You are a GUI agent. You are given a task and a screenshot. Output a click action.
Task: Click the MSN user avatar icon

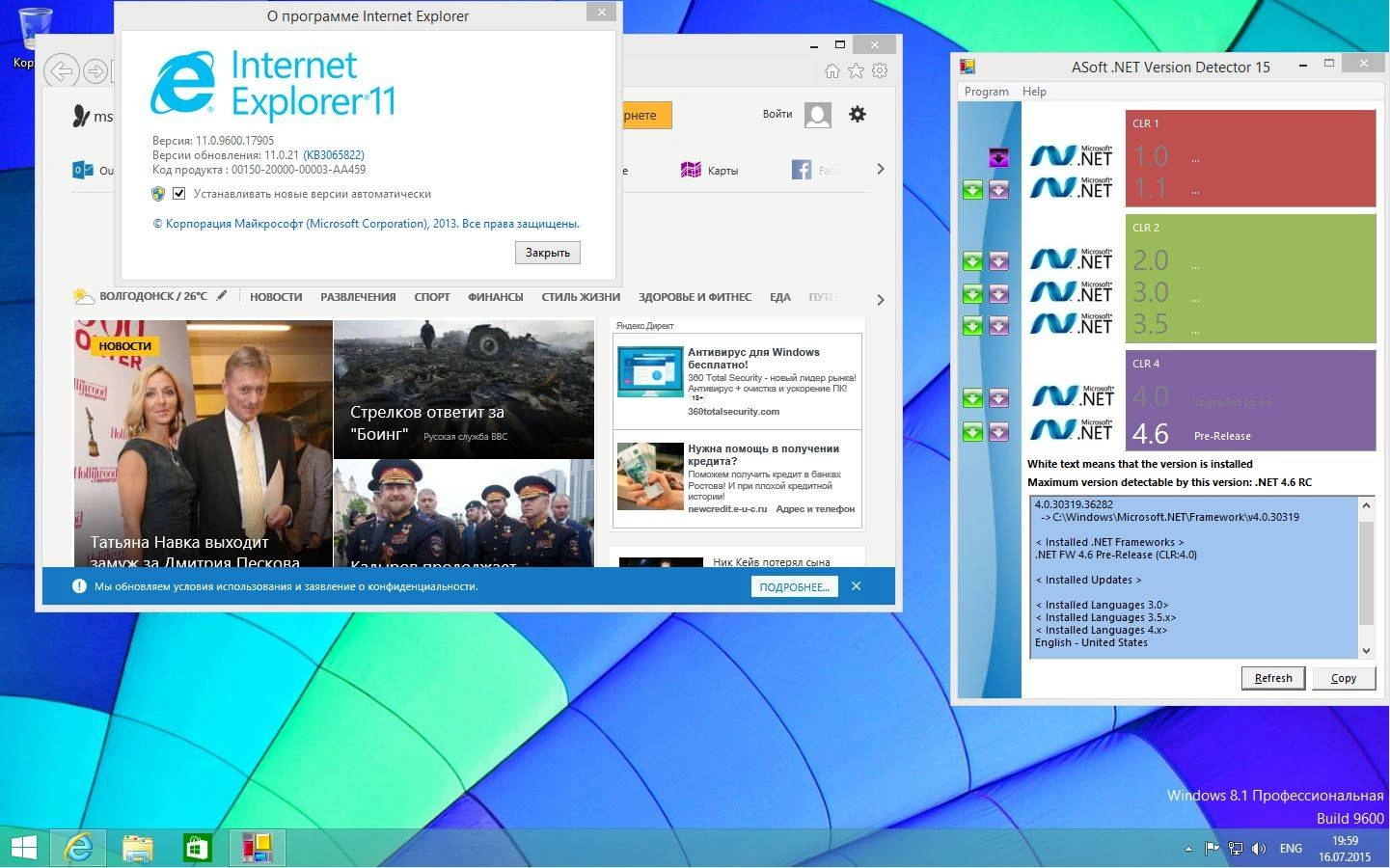(818, 115)
